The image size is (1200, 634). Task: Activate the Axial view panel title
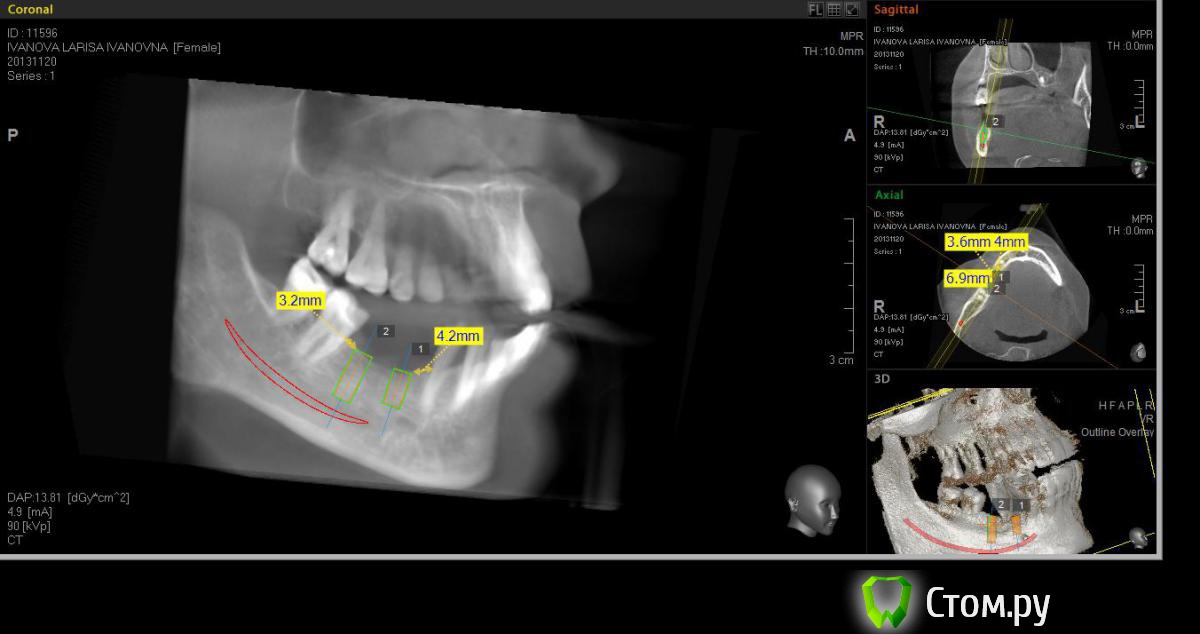click(x=888, y=195)
